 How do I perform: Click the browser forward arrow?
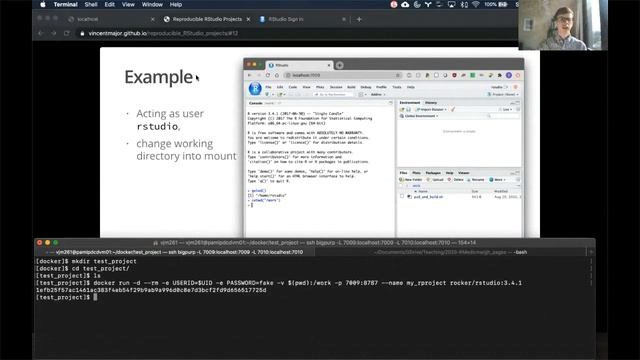53,33
